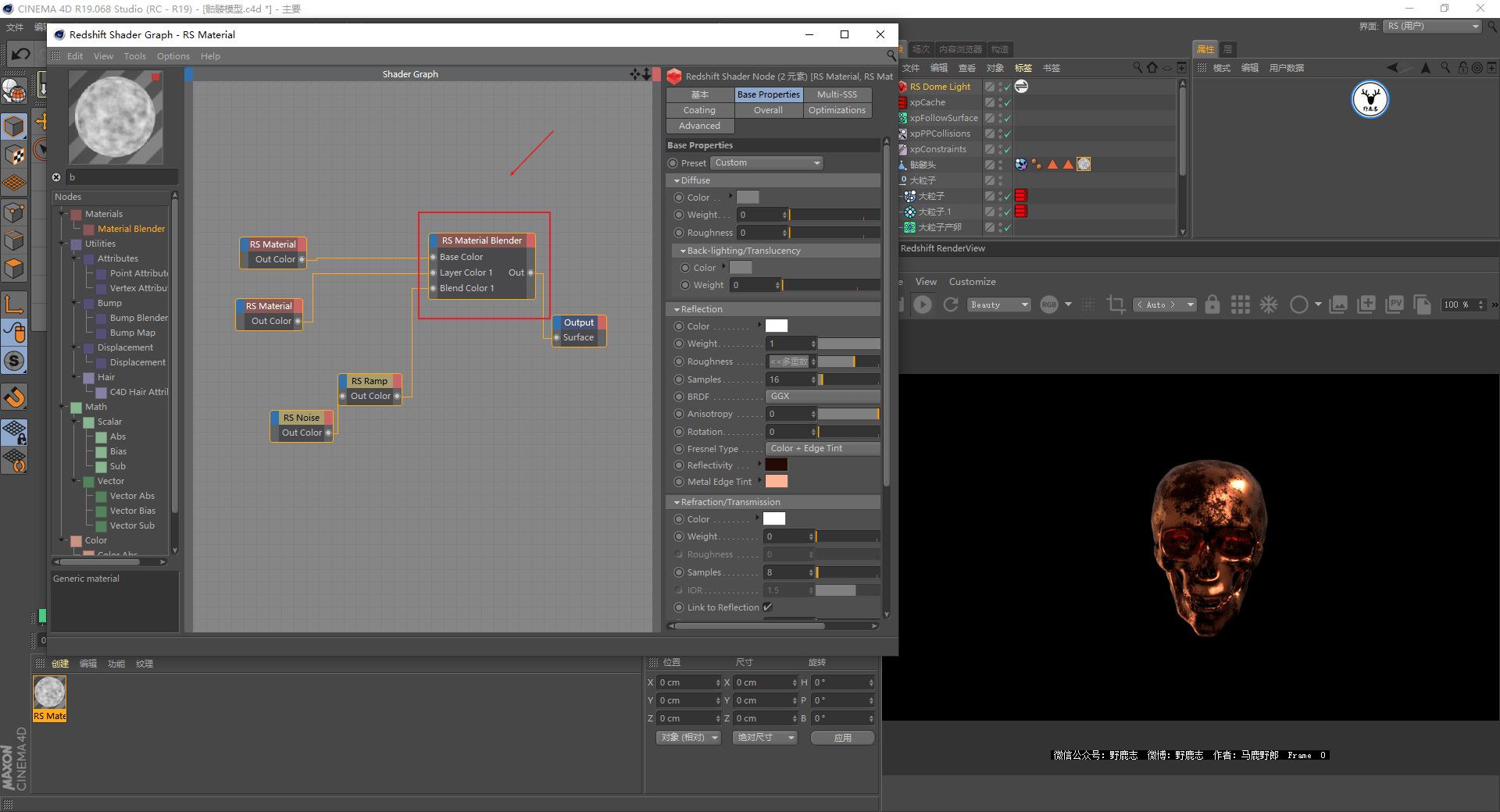The width and height of the screenshot is (1500, 812).
Task: Click the refresh render icon in RenderView
Action: tap(951, 304)
